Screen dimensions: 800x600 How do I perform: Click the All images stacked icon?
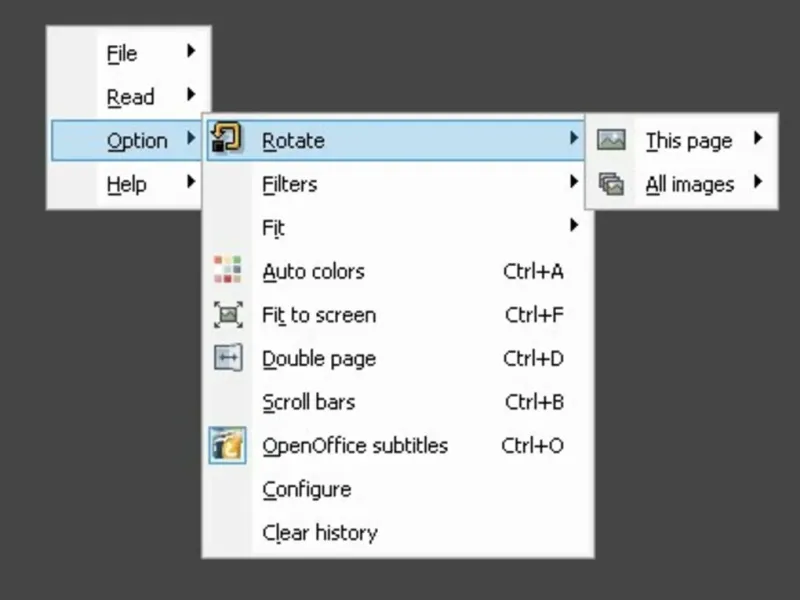click(x=611, y=184)
